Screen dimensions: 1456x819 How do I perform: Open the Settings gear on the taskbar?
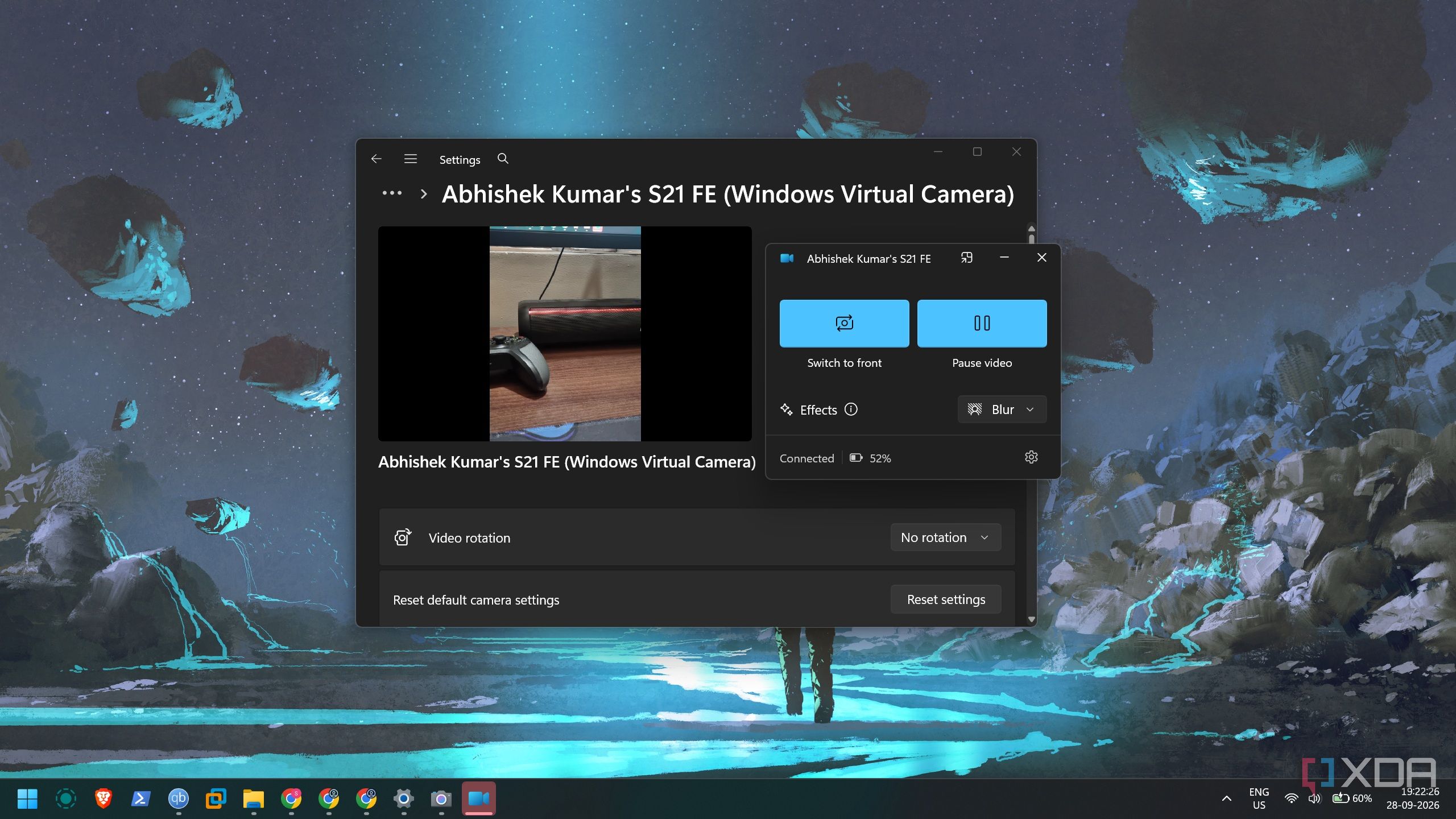tap(404, 799)
